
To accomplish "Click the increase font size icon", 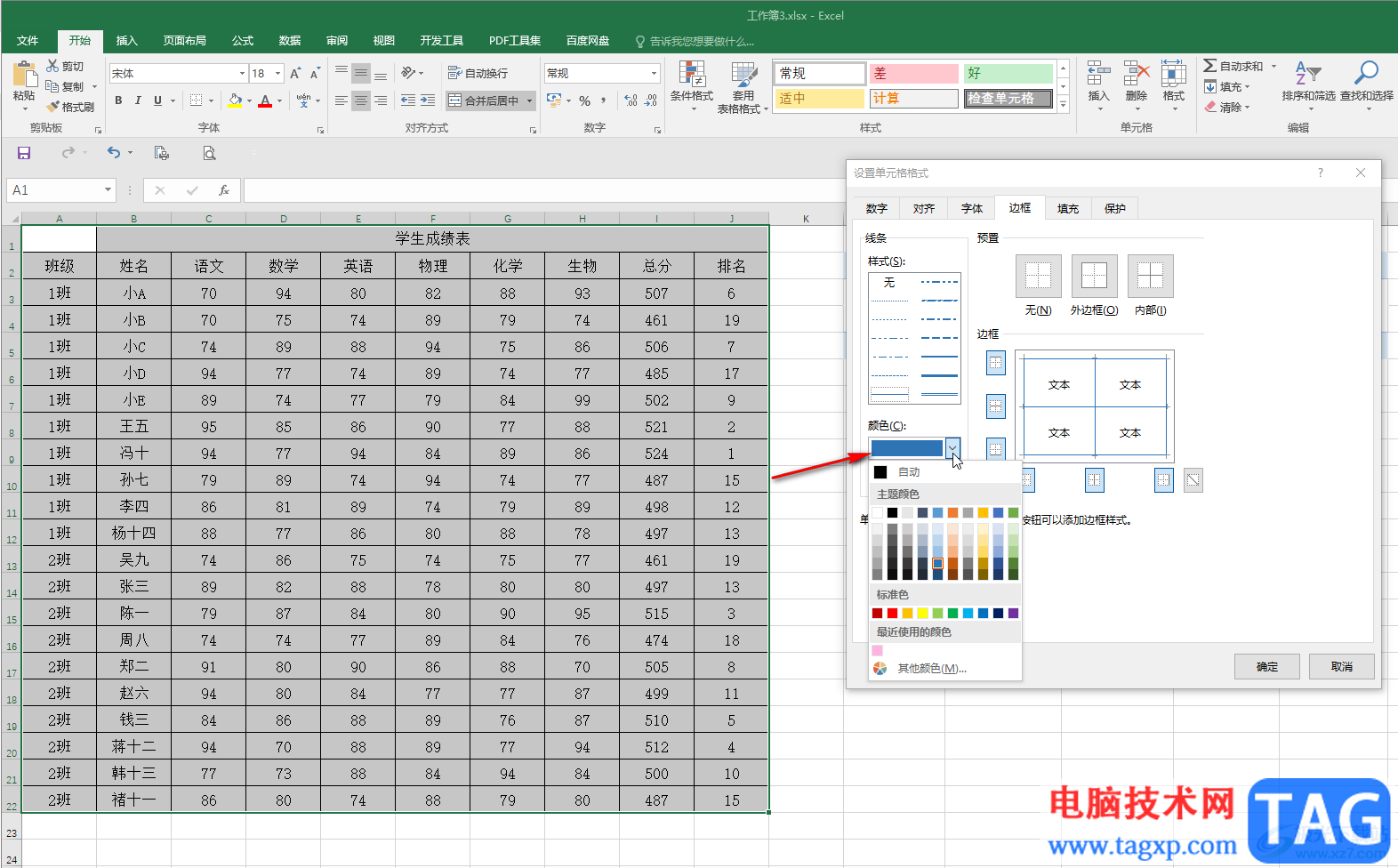I will click(x=295, y=73).
